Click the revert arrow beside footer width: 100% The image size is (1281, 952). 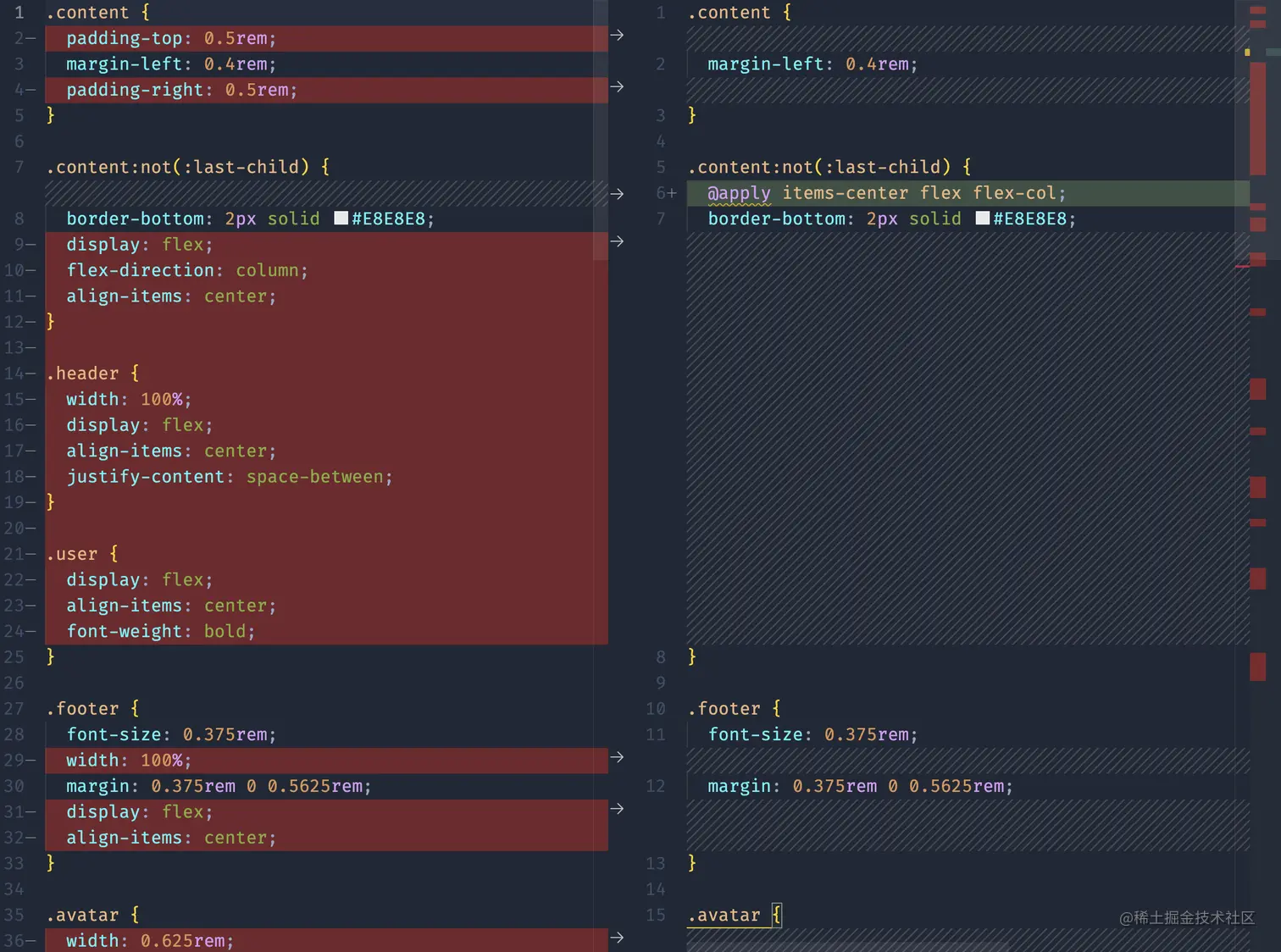[x=617, y=757]
